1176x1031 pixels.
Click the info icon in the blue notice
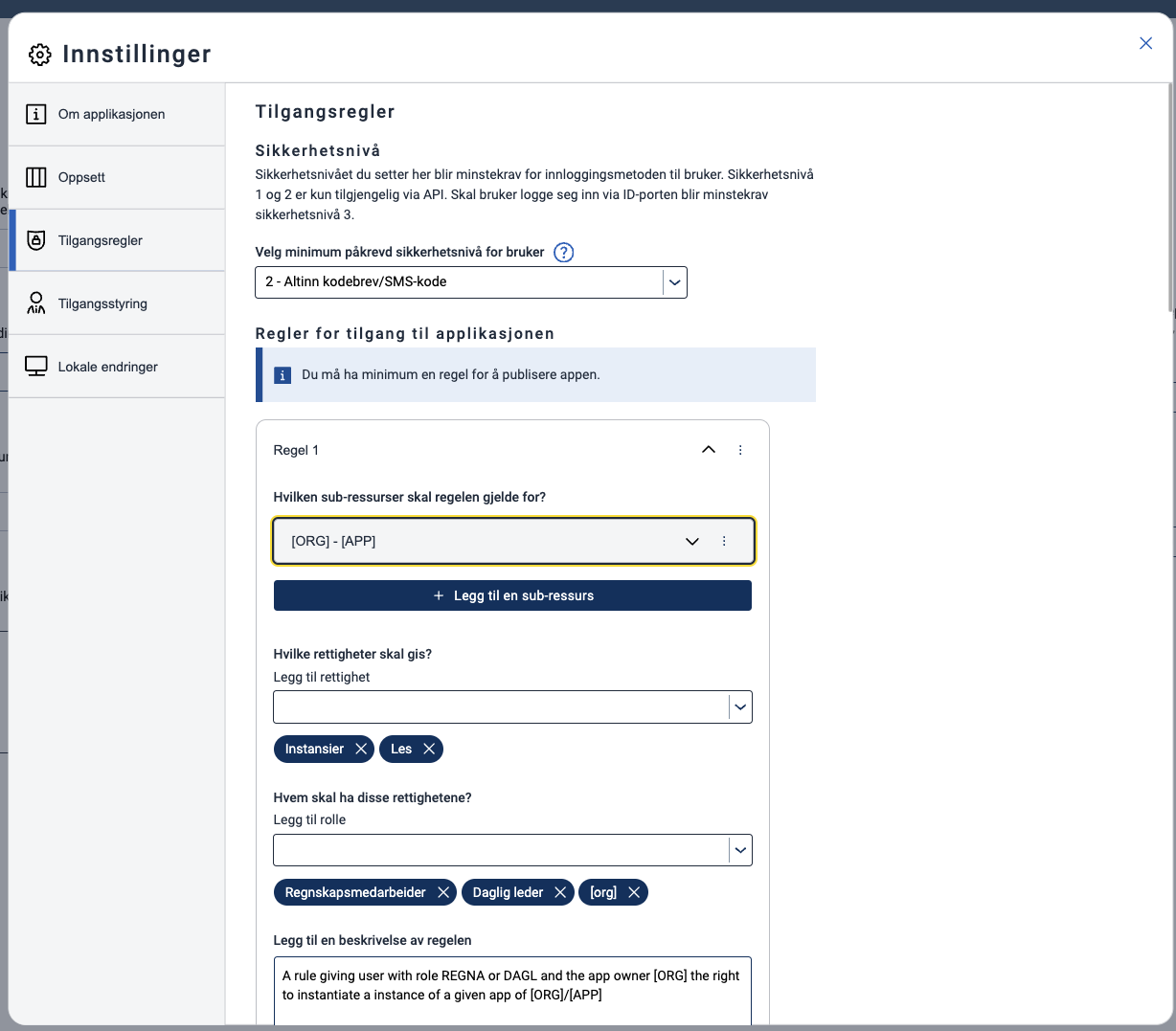(x=283, y=375)
